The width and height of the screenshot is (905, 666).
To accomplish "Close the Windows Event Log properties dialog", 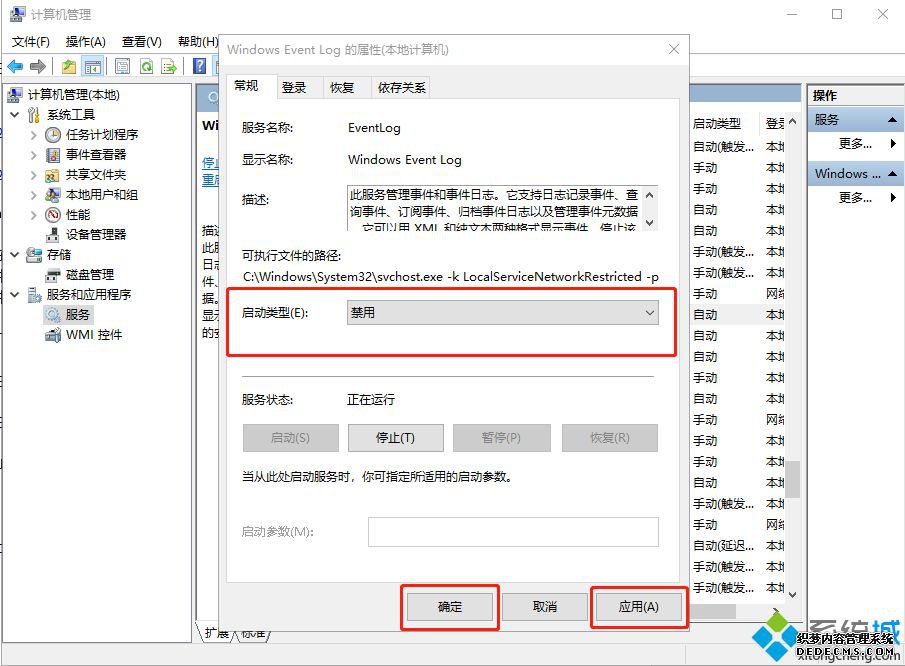I will pos(674,49).
